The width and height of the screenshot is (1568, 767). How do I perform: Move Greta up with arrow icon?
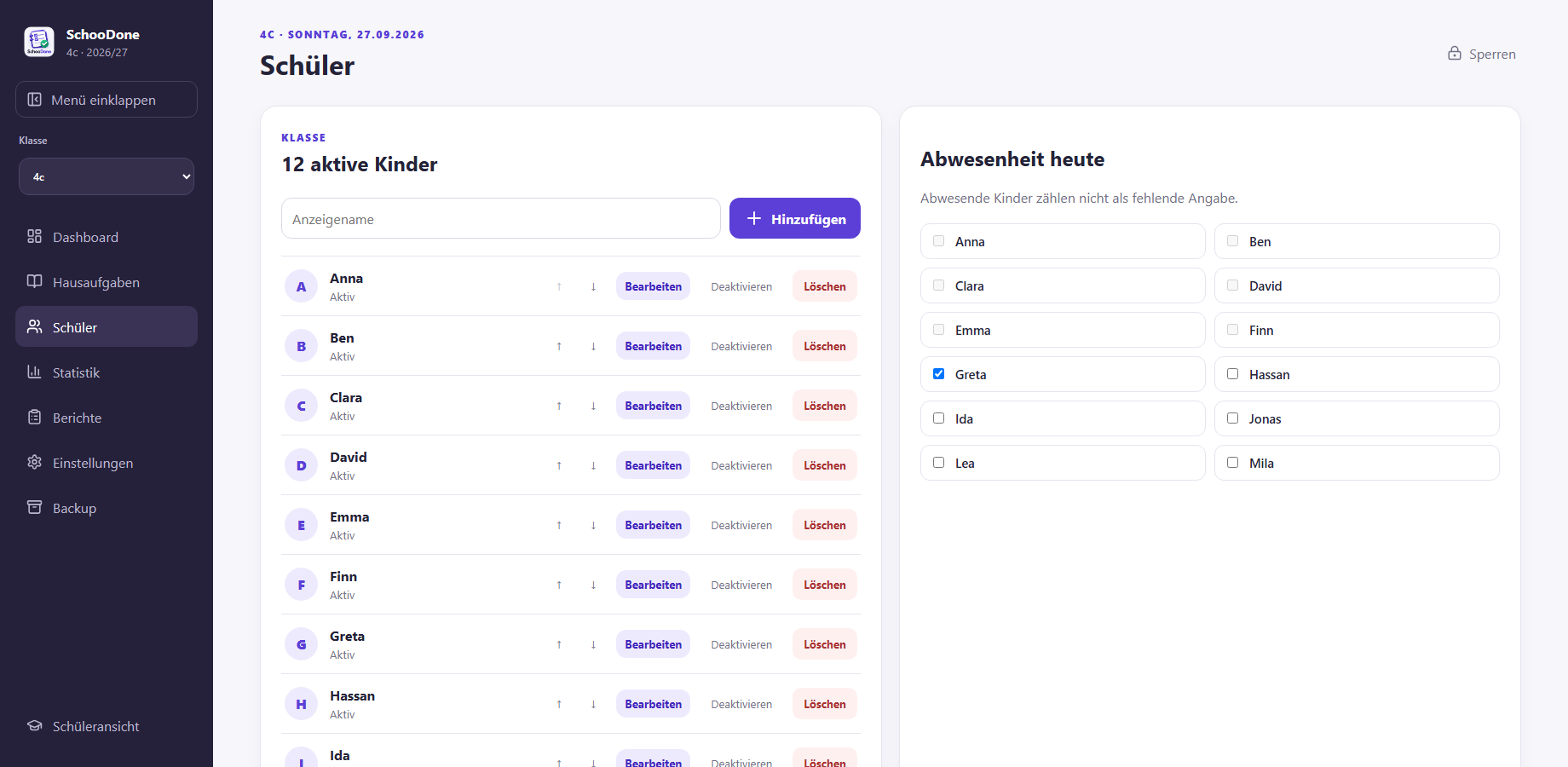(559, 644)
